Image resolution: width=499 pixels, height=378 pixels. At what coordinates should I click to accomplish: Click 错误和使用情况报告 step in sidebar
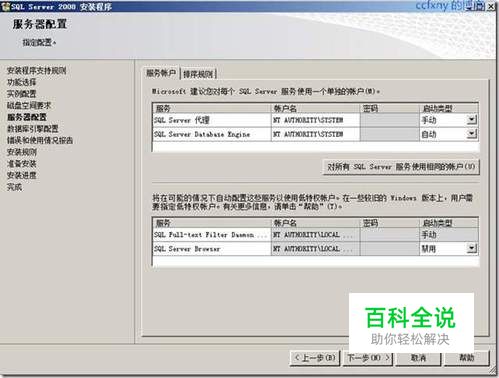click(x=40, y=140)
